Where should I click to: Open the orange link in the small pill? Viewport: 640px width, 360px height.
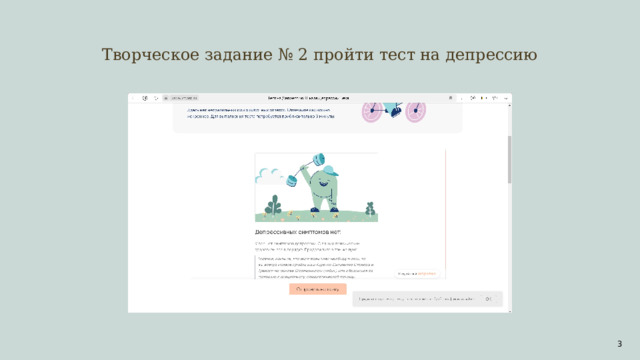click(427, 273)
